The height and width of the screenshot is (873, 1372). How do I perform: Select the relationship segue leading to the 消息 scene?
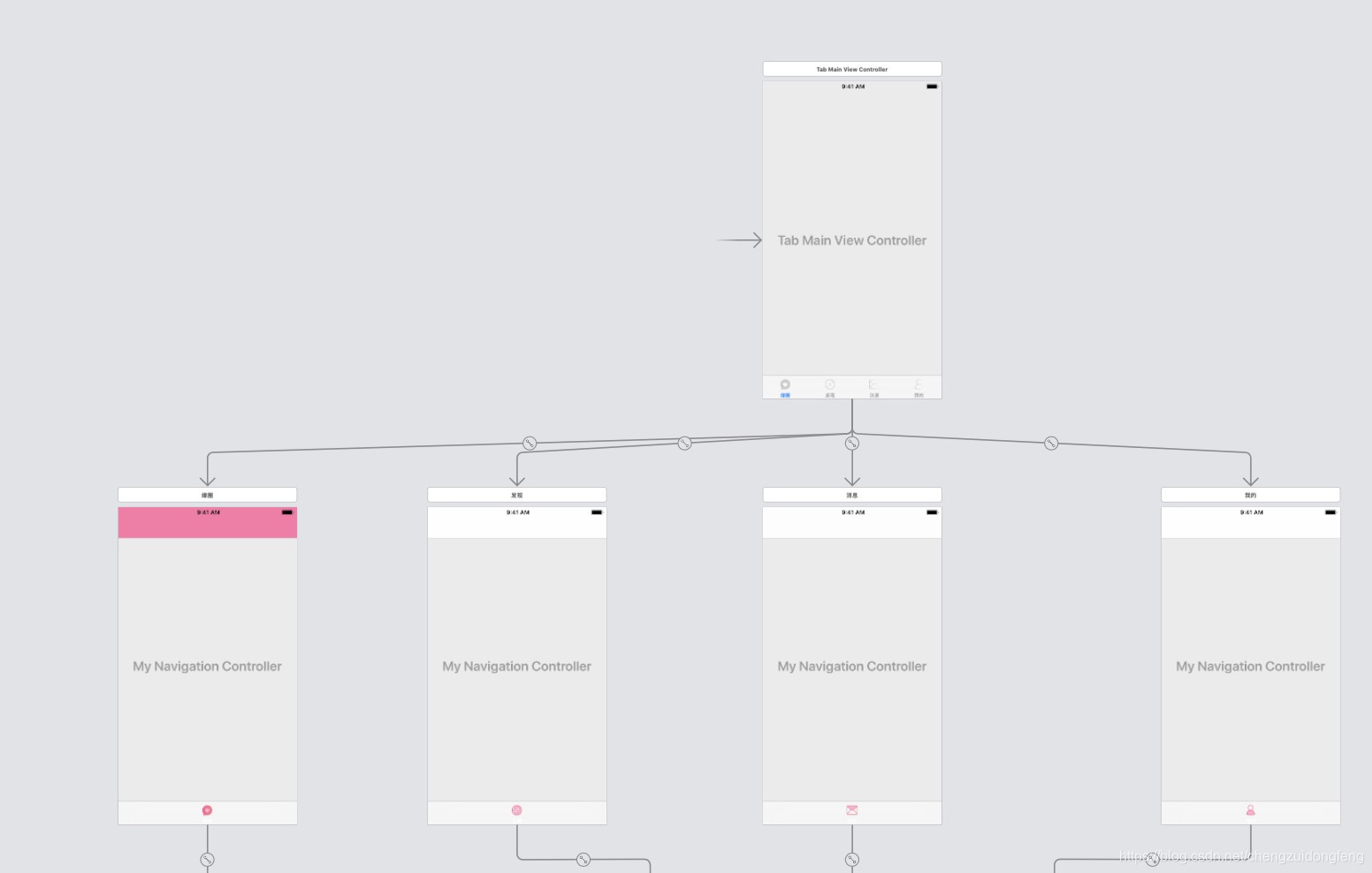coord(852,443)
